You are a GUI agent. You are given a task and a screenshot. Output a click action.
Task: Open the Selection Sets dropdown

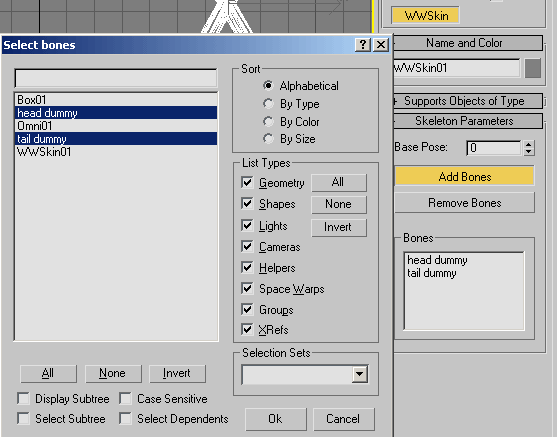click(x=360, y=374)
